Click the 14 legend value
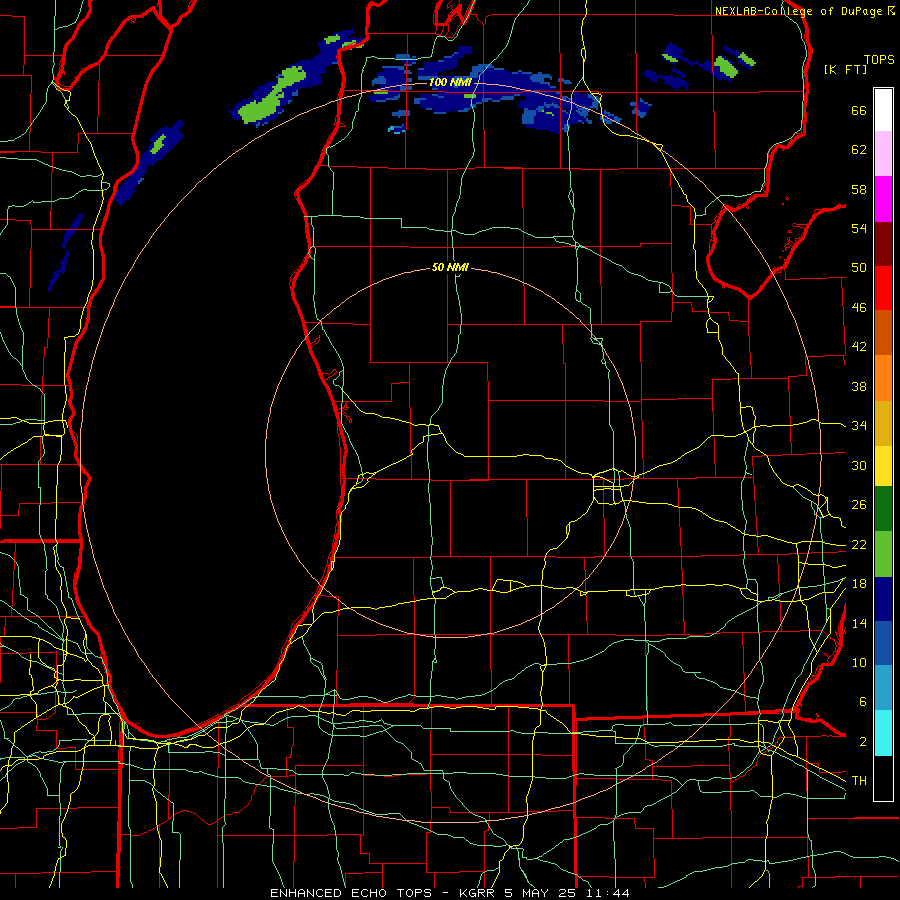900x900 pixels. coord(859,623)
